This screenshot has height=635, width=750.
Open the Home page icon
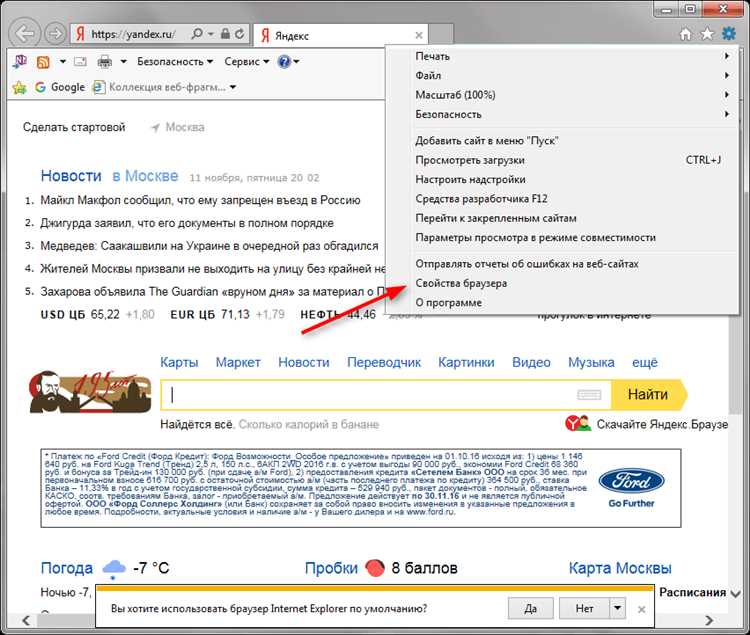click(x=686, y=34)
